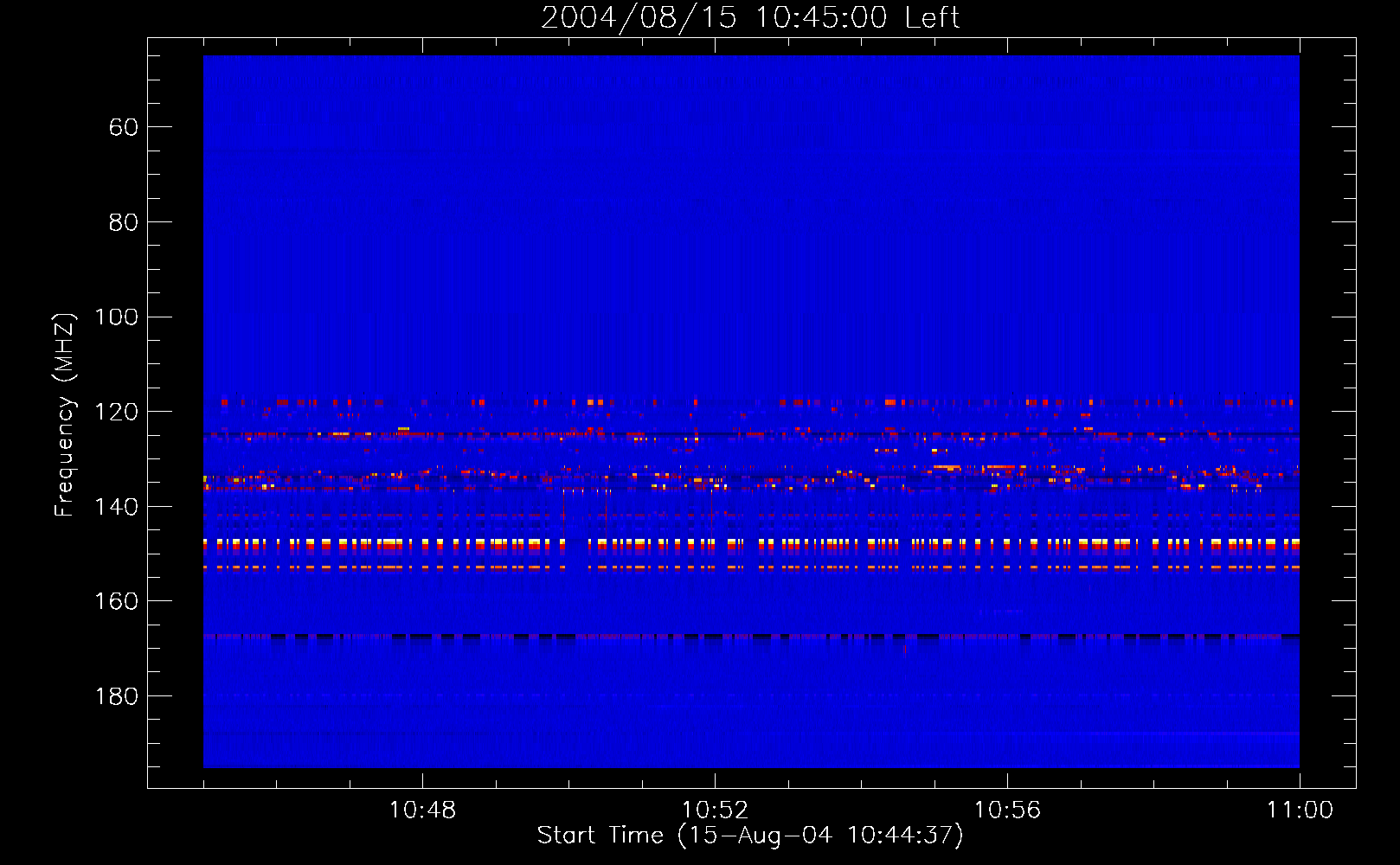Select the 'Frequency (MHZ)' axis label

pyautogui.click(x=65, y=414)
